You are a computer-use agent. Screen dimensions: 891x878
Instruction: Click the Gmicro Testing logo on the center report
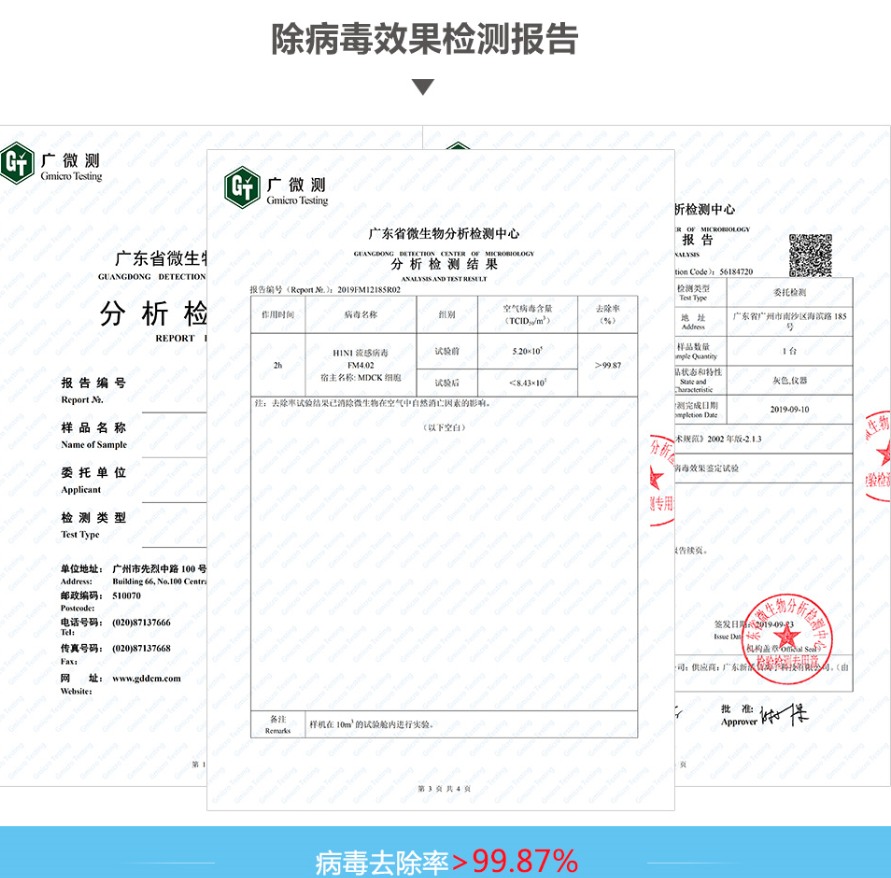pyautogui.click(x=277, y=188)
